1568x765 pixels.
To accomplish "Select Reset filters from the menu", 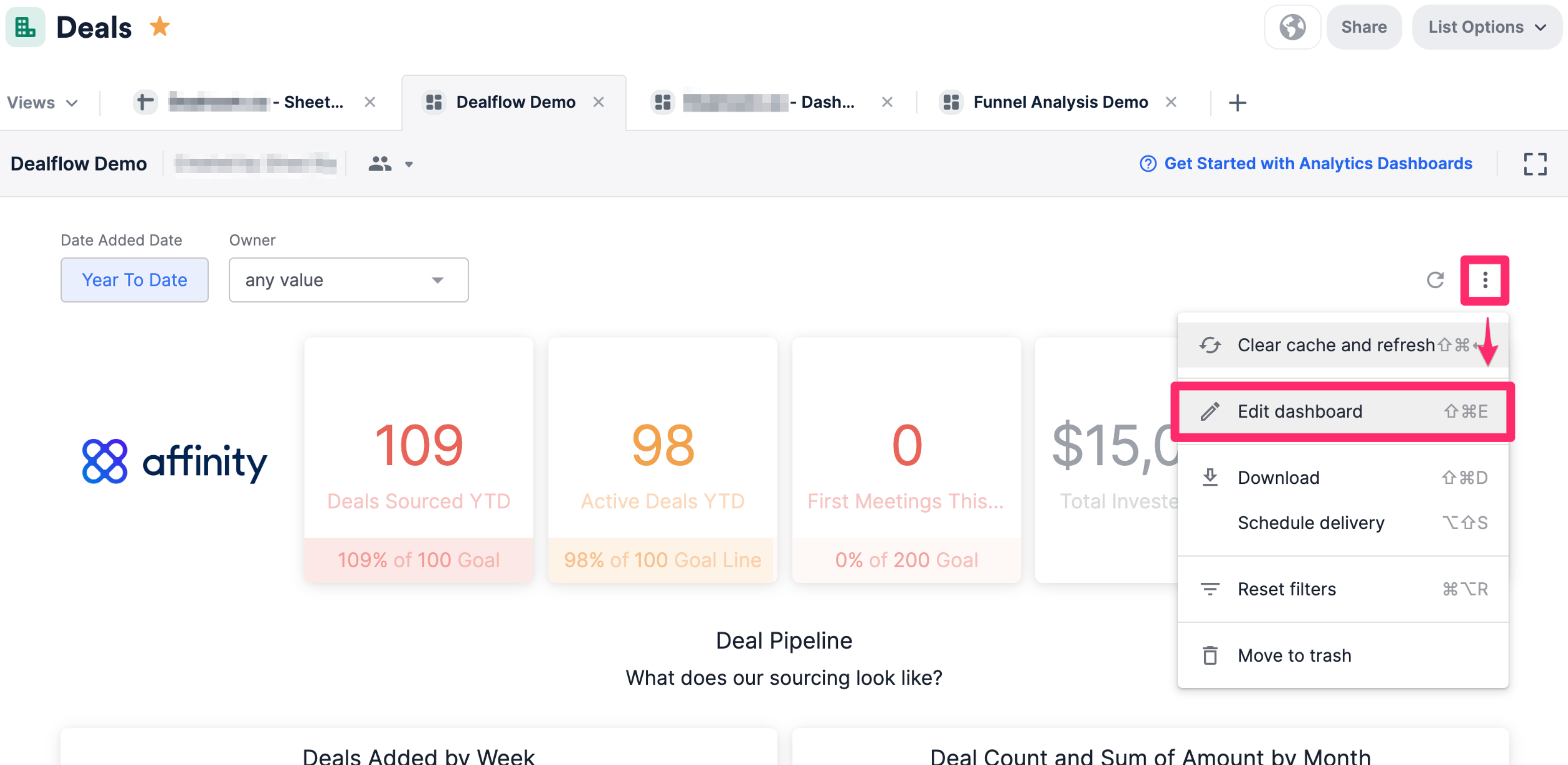I will (x=1287, y=589).
